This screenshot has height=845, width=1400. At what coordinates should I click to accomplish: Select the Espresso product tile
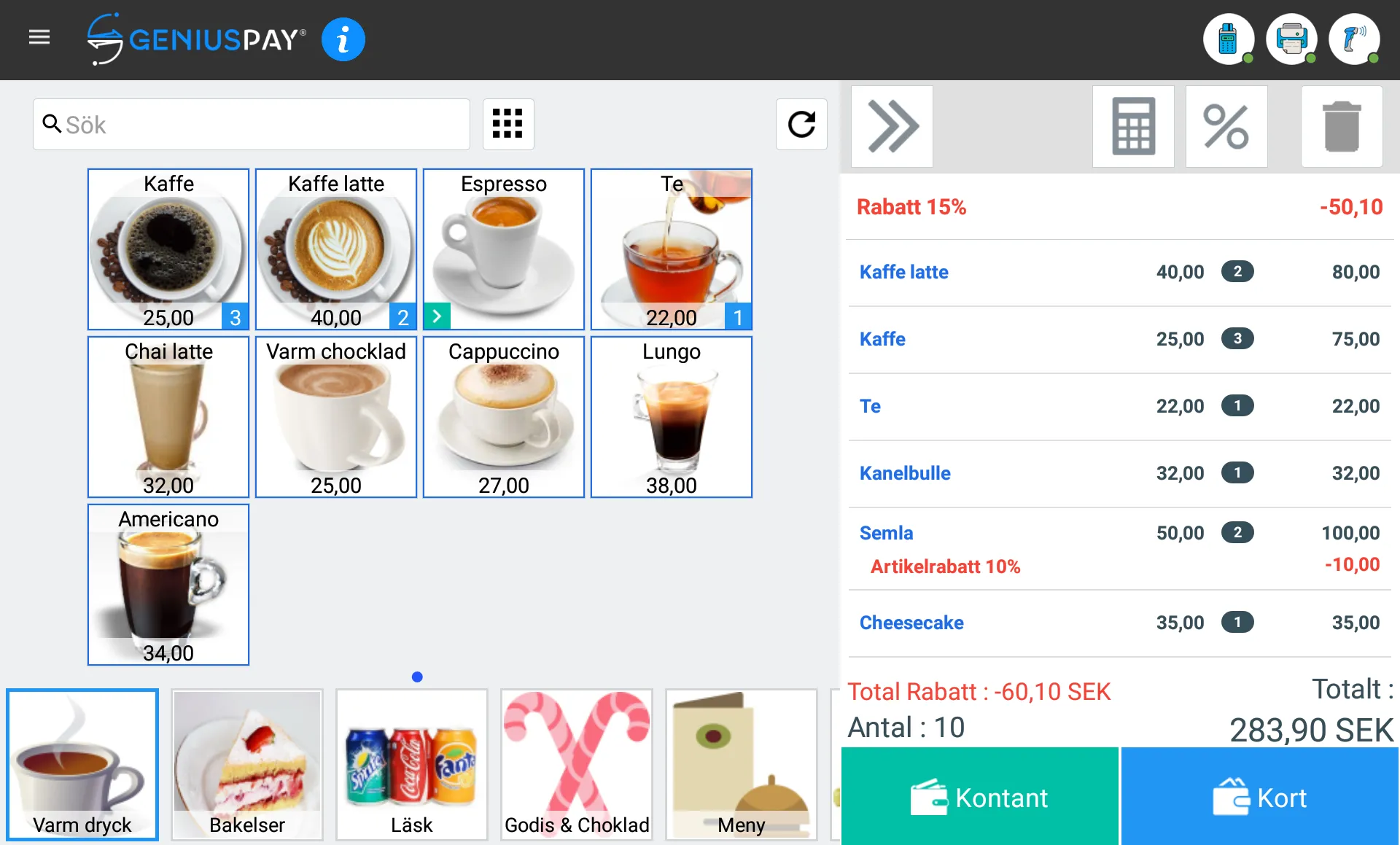pyautogui.click(x=504, y=249)
